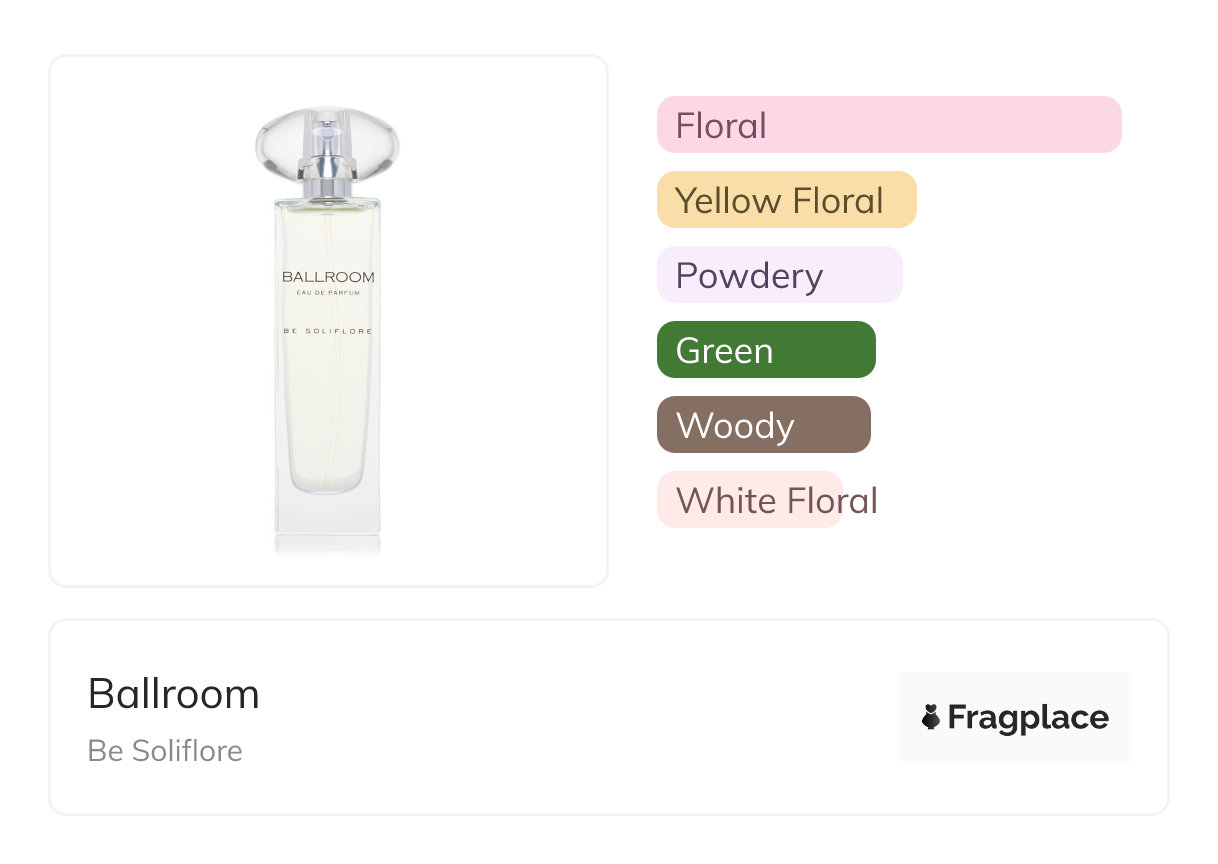Click the White Floral accord bar

[750, 500]
